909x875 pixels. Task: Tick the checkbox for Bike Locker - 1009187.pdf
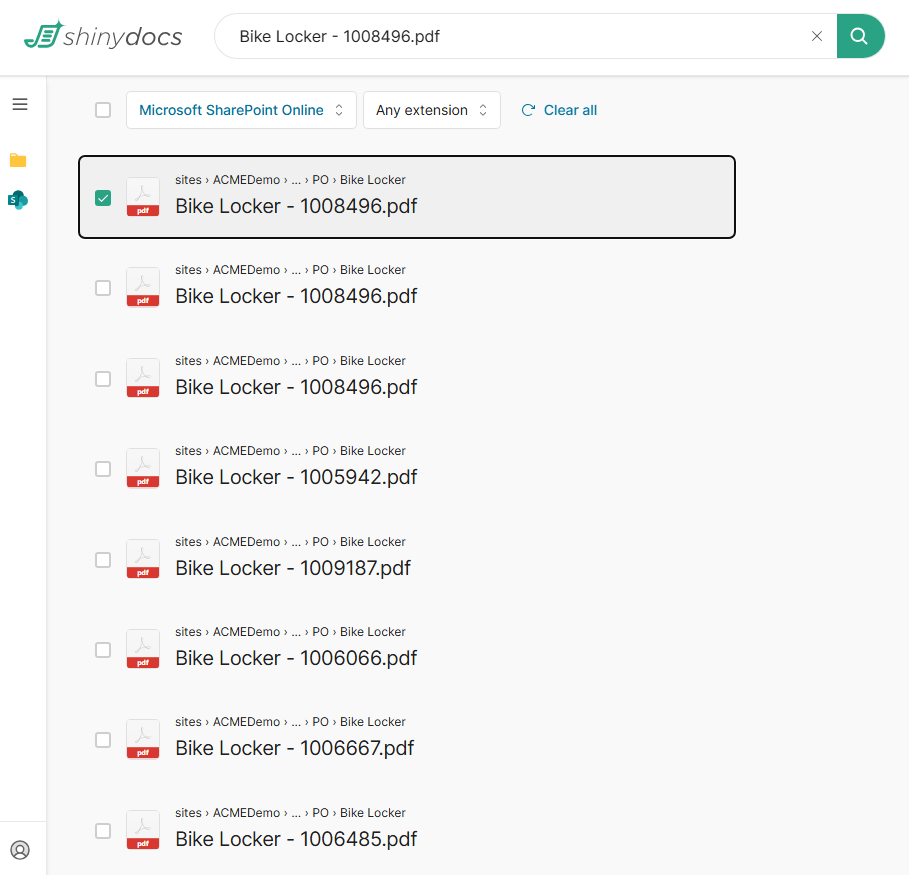[x=103, y=560]
